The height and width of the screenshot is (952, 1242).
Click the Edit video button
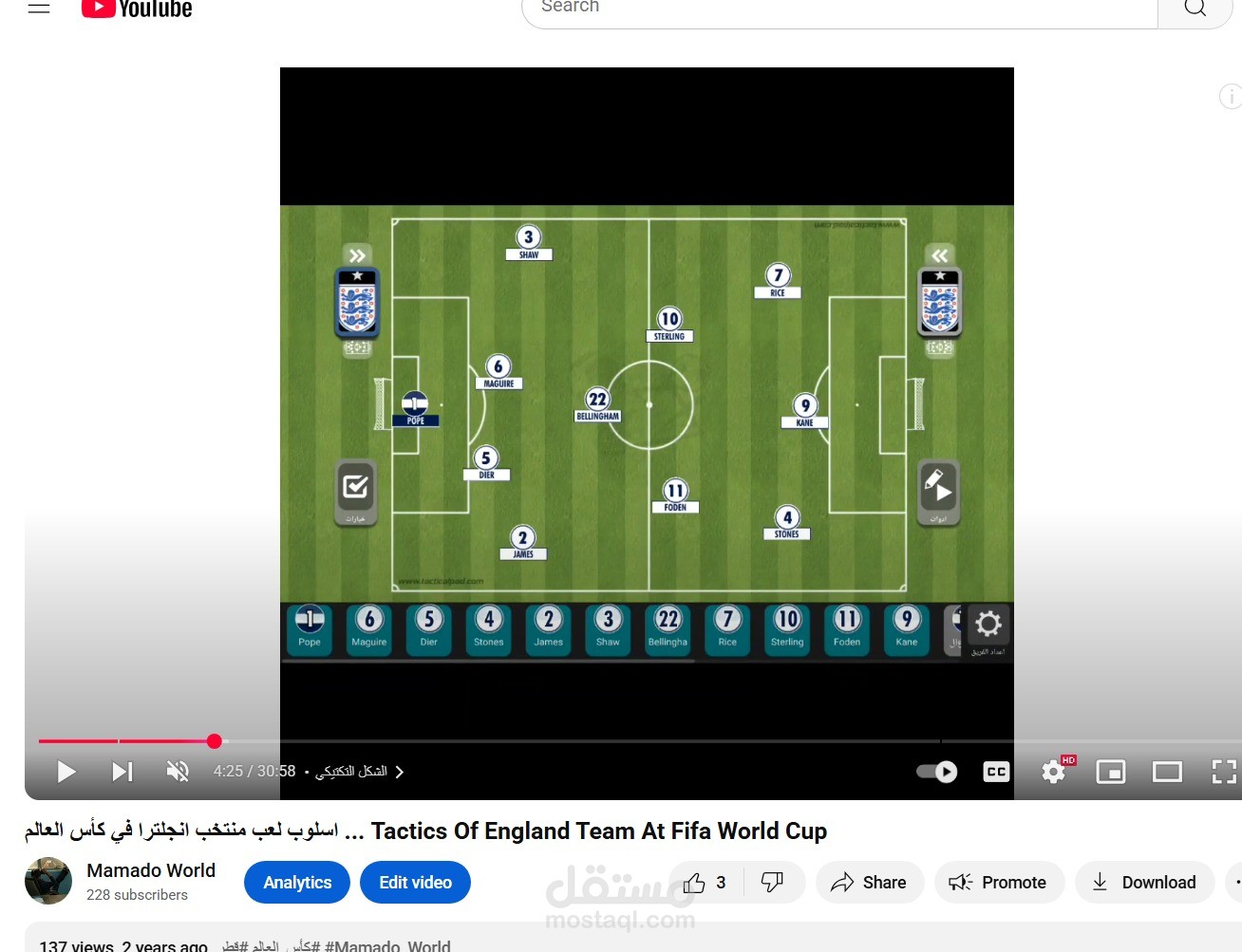click(x=415, y=883)
